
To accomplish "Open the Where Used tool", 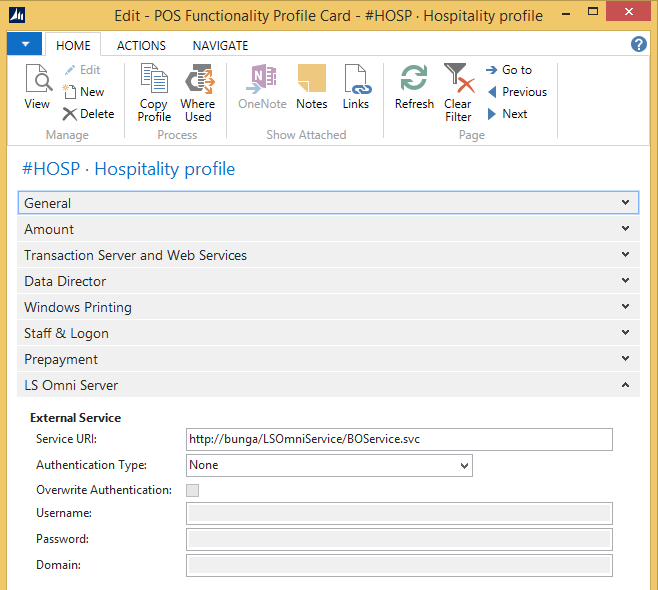I will 198,92.
